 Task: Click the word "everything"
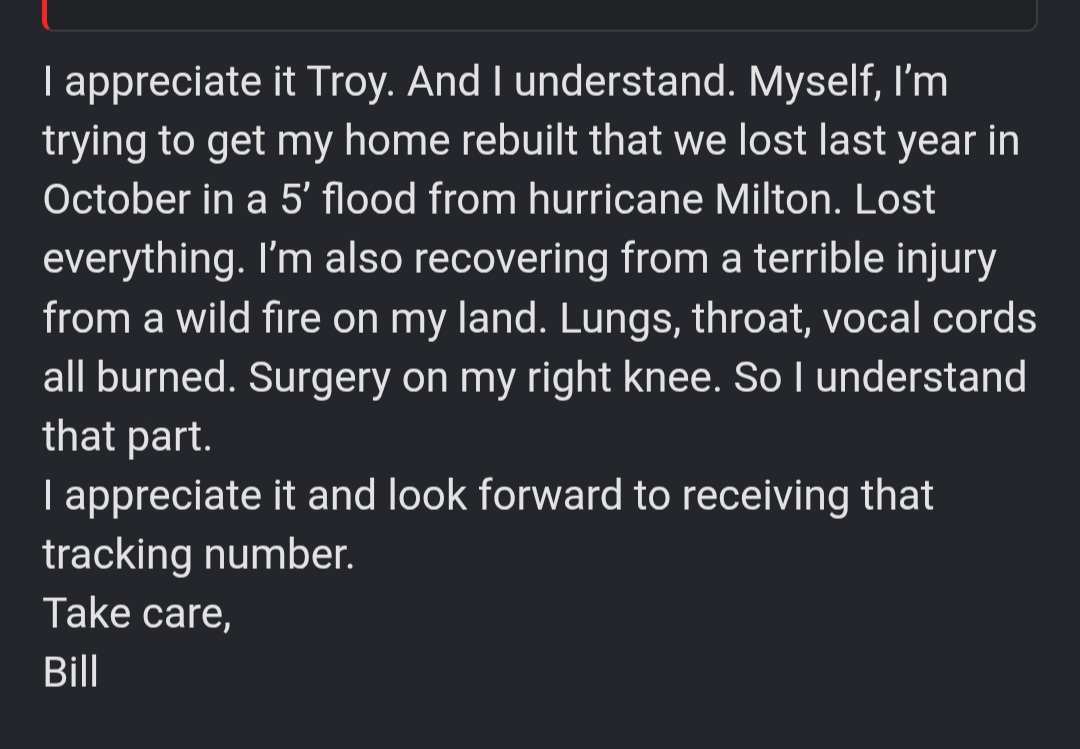point(143,260)
